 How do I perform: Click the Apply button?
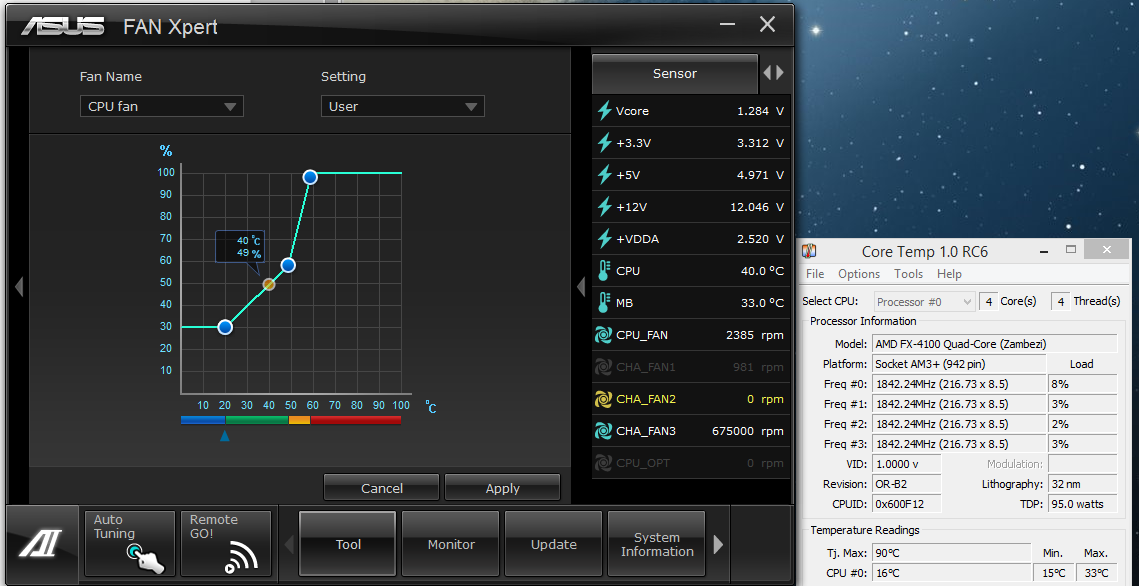click(503, 488)
